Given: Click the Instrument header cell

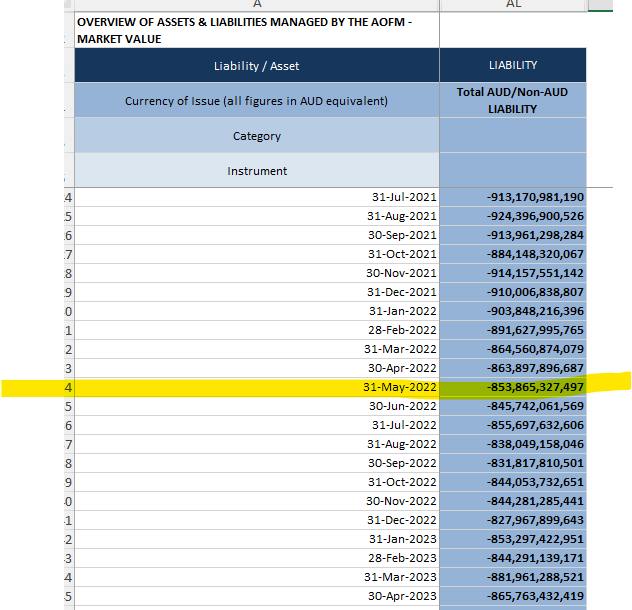Looking at the screenshot, I should pos(257,171).
